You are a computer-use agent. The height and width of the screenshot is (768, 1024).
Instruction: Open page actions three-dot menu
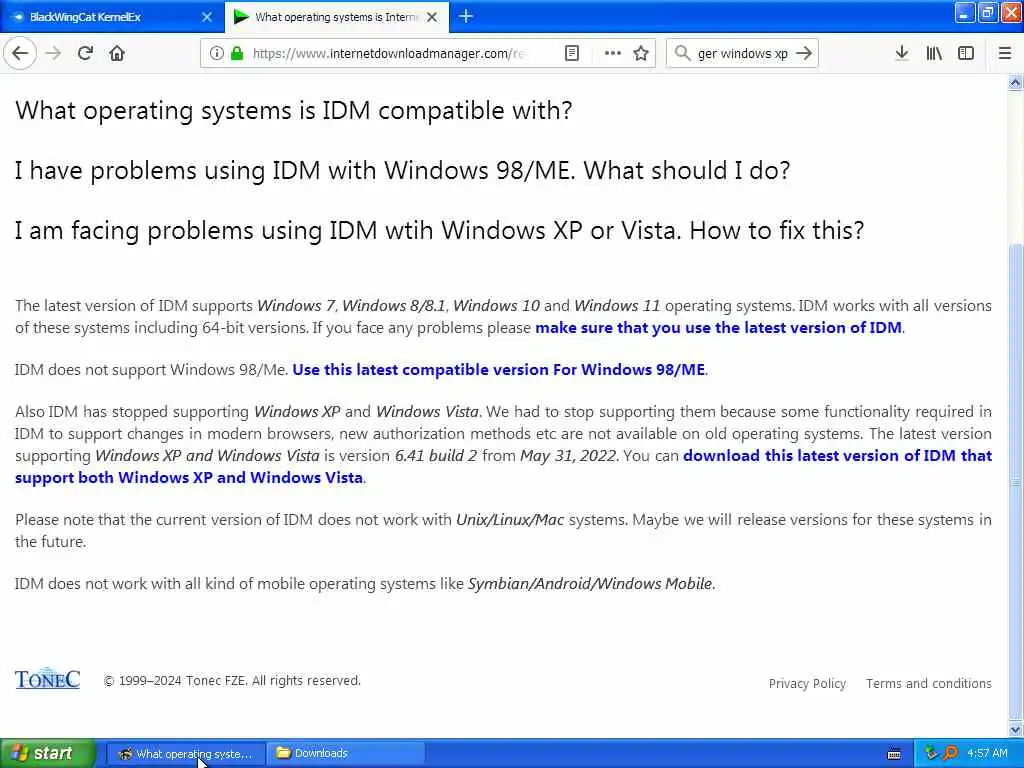(x=613, y=54)
